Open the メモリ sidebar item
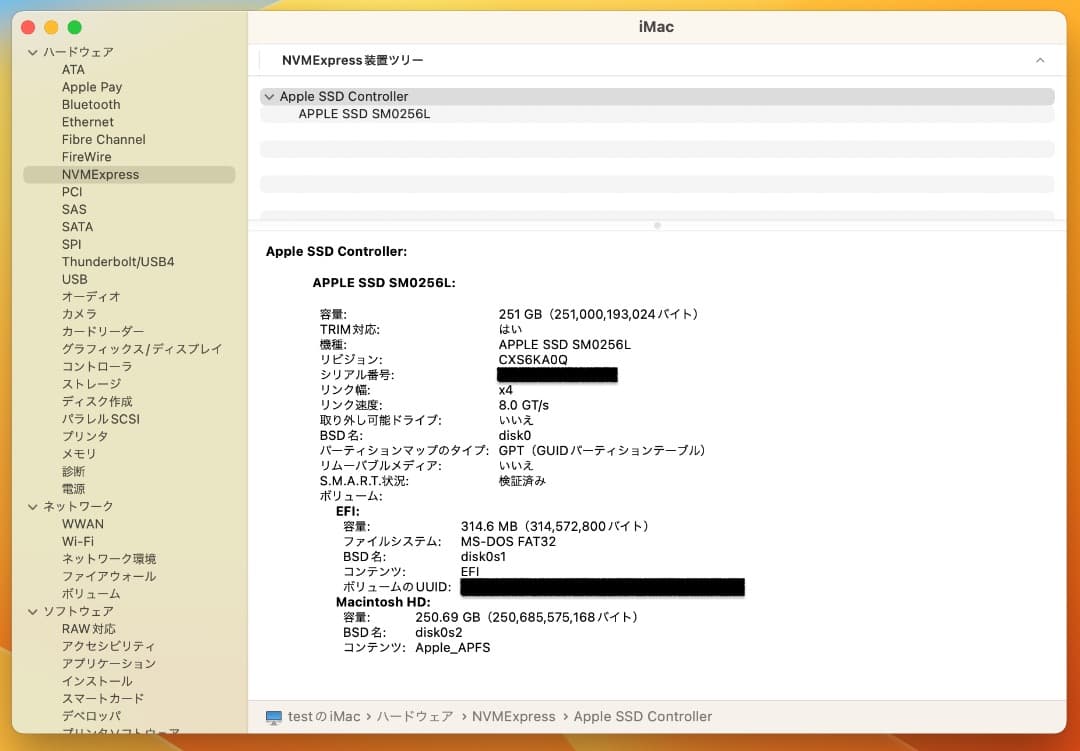Viewport: 1080px width, 751px height. [x=79, y=454]
